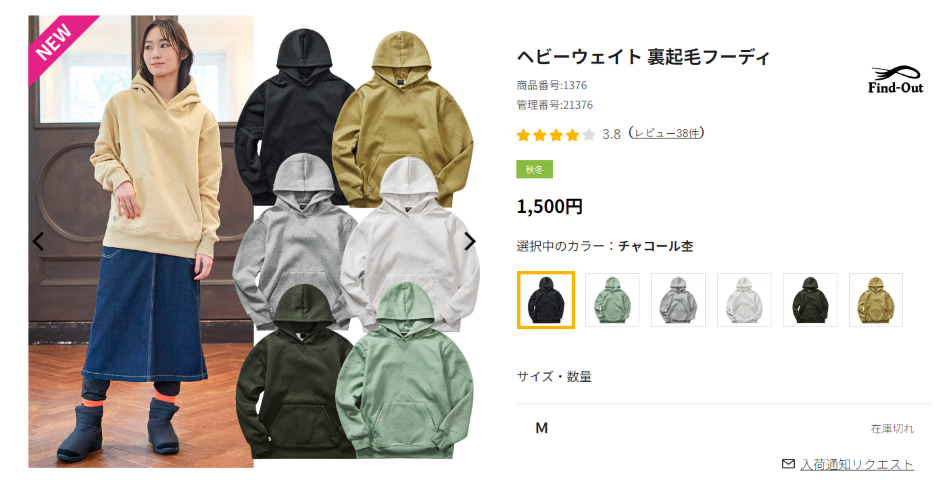Click the 入荷通知リクエスト link

(x=857, y=464)
